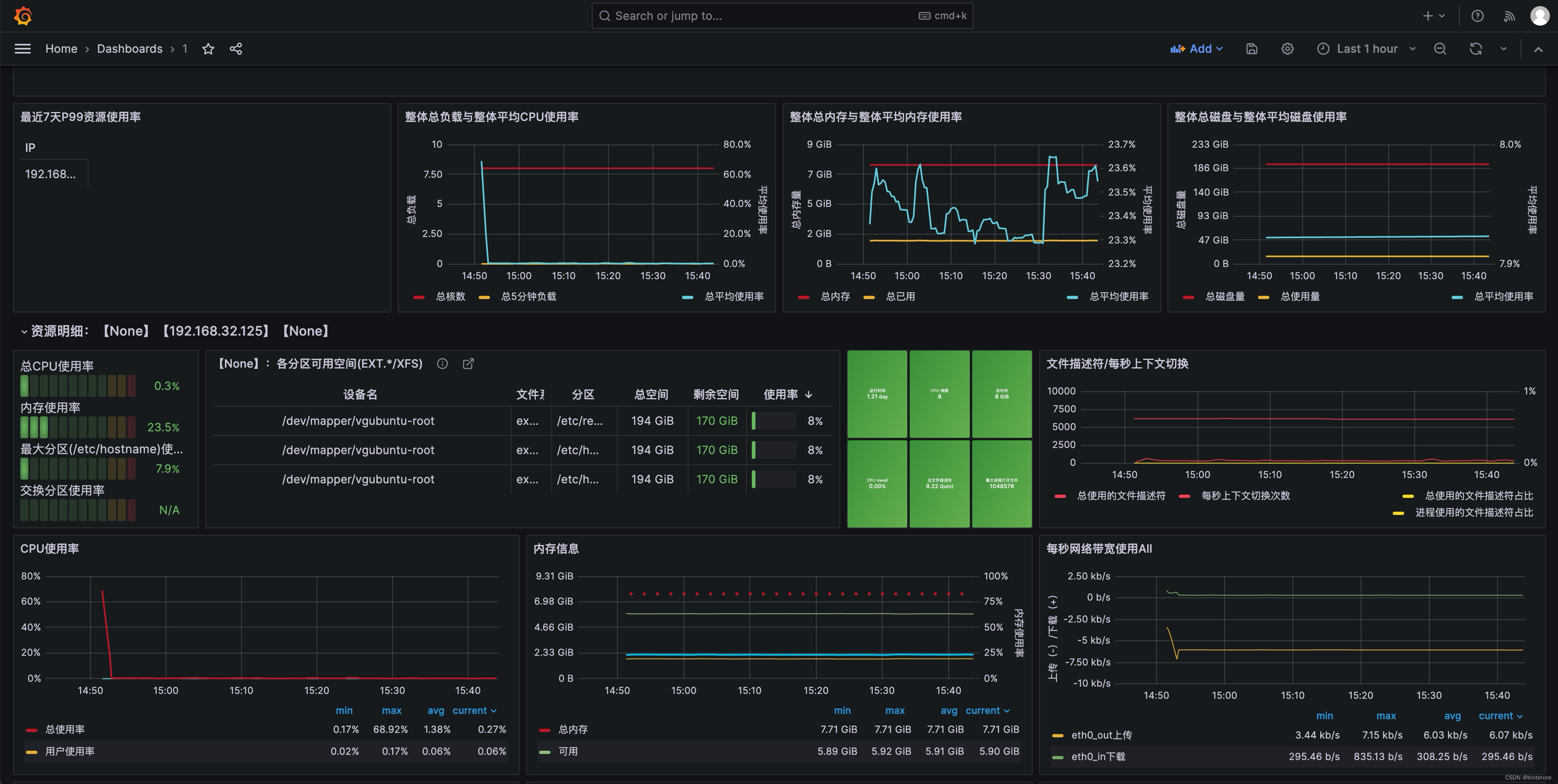The height and width of the screenshot is (784, 1558).
Task: Save the dashboard via disk icon
Action: click(x=1252, y=49)
